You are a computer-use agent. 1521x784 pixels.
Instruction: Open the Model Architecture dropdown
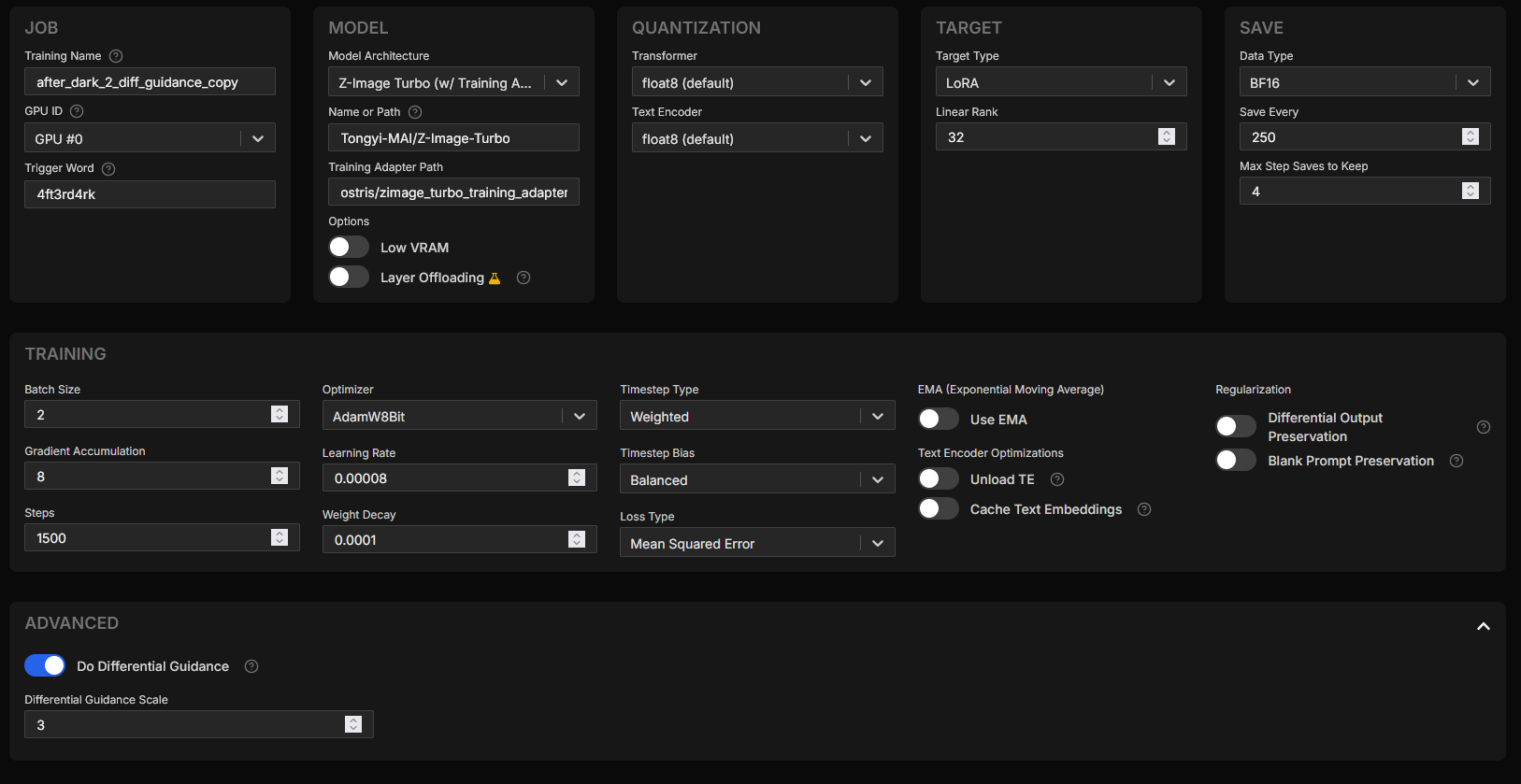(453, 83)
